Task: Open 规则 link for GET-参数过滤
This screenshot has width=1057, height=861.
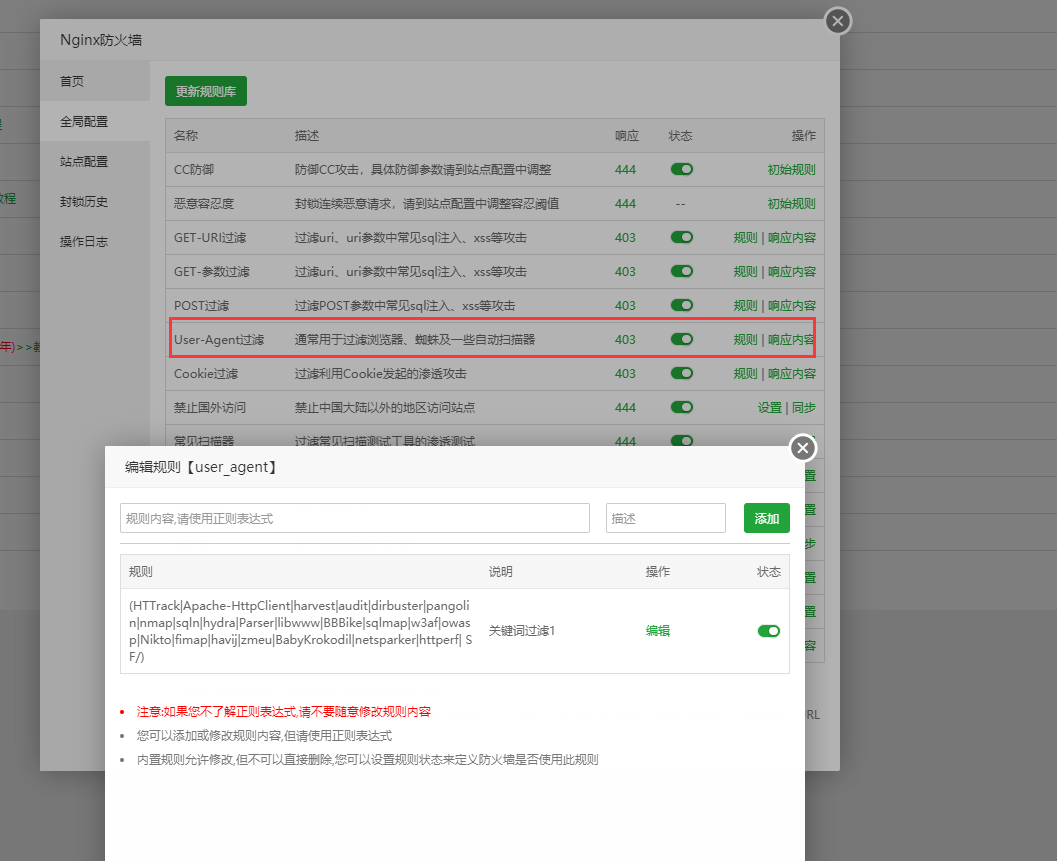Action: pyautogui.click(x=746, y=272)
